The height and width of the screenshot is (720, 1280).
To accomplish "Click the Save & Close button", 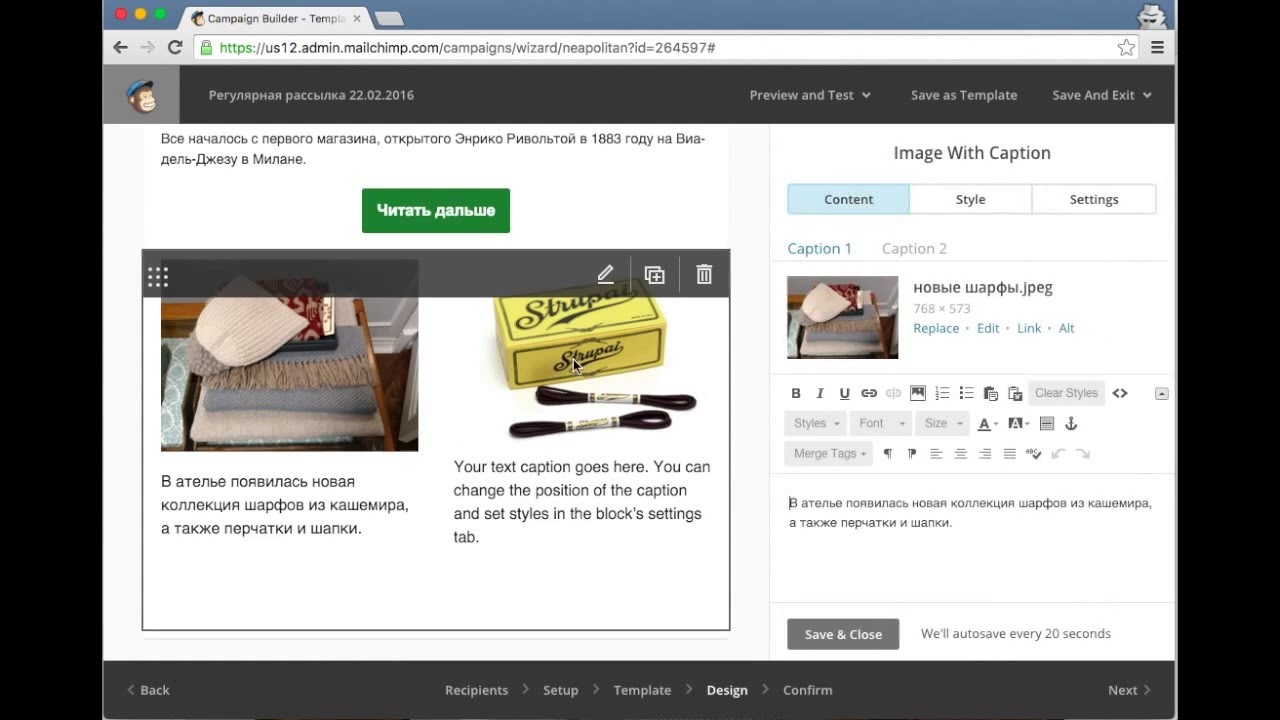I will pos(843,634).
